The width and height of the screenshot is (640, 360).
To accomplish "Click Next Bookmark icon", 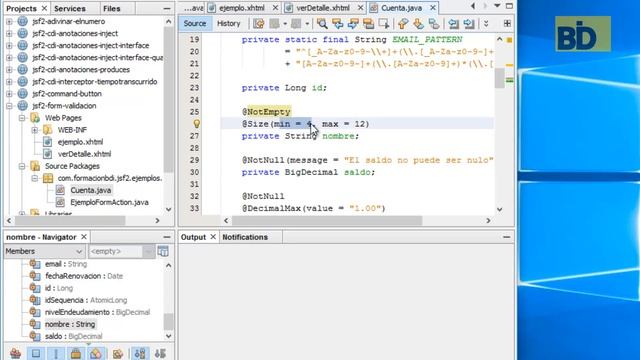I will pos(418,24).
